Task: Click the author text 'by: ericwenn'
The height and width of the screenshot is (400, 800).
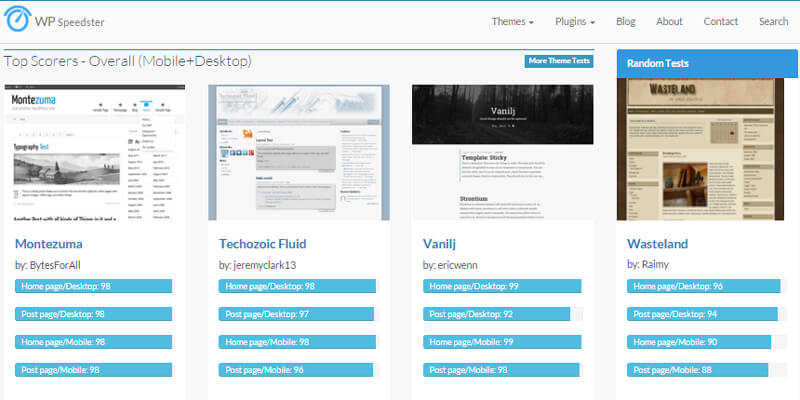Action: point(451,265)
